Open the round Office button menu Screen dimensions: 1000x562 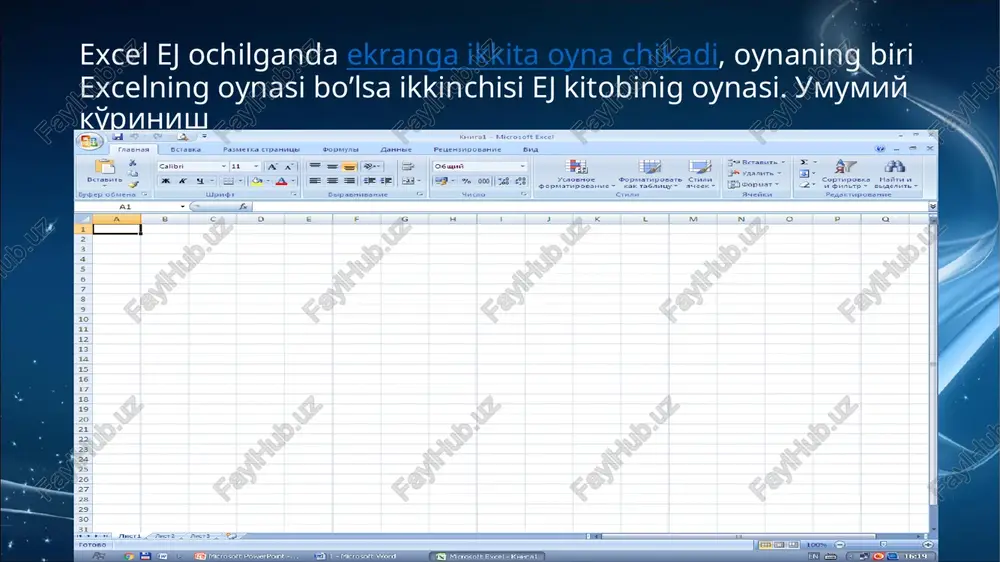point(89,142)
